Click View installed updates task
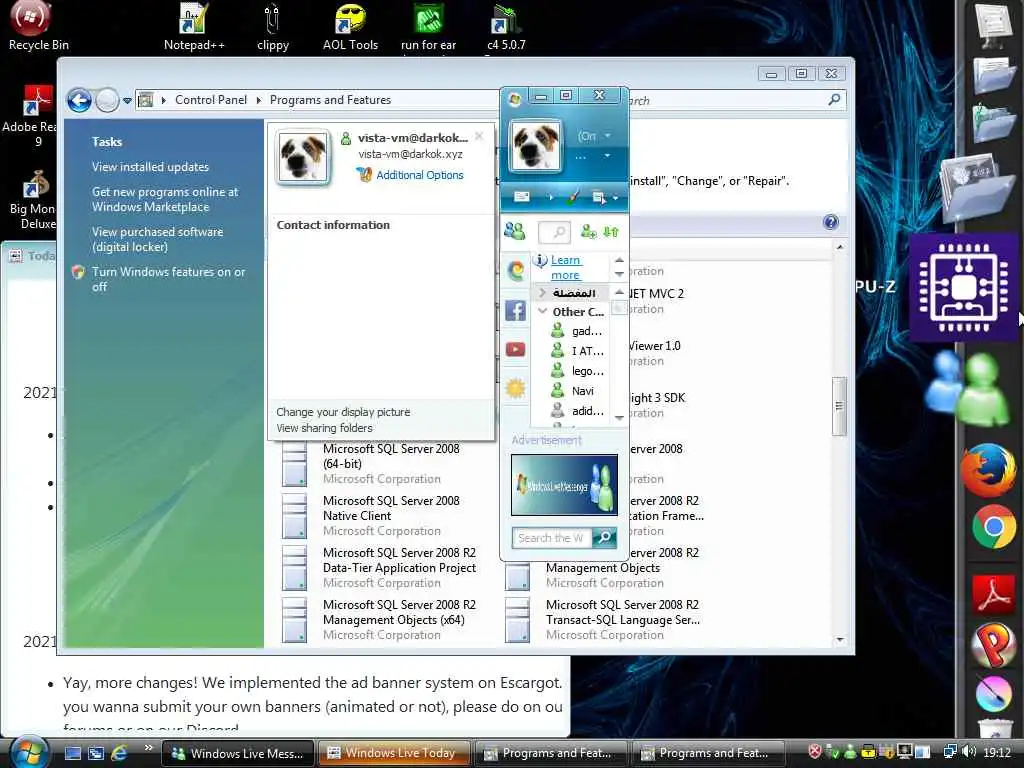Image resolution: width=1024 pixels, height=768 pixels. [150, 167]
